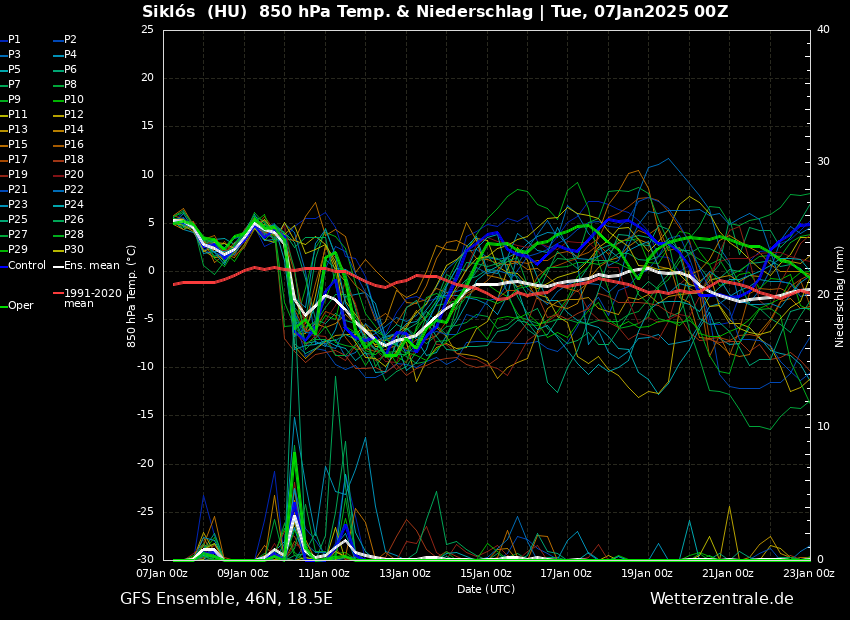The image size is (850, 620).
Task: Click the Date (UTC) axis label
Action: pos(486,589)
